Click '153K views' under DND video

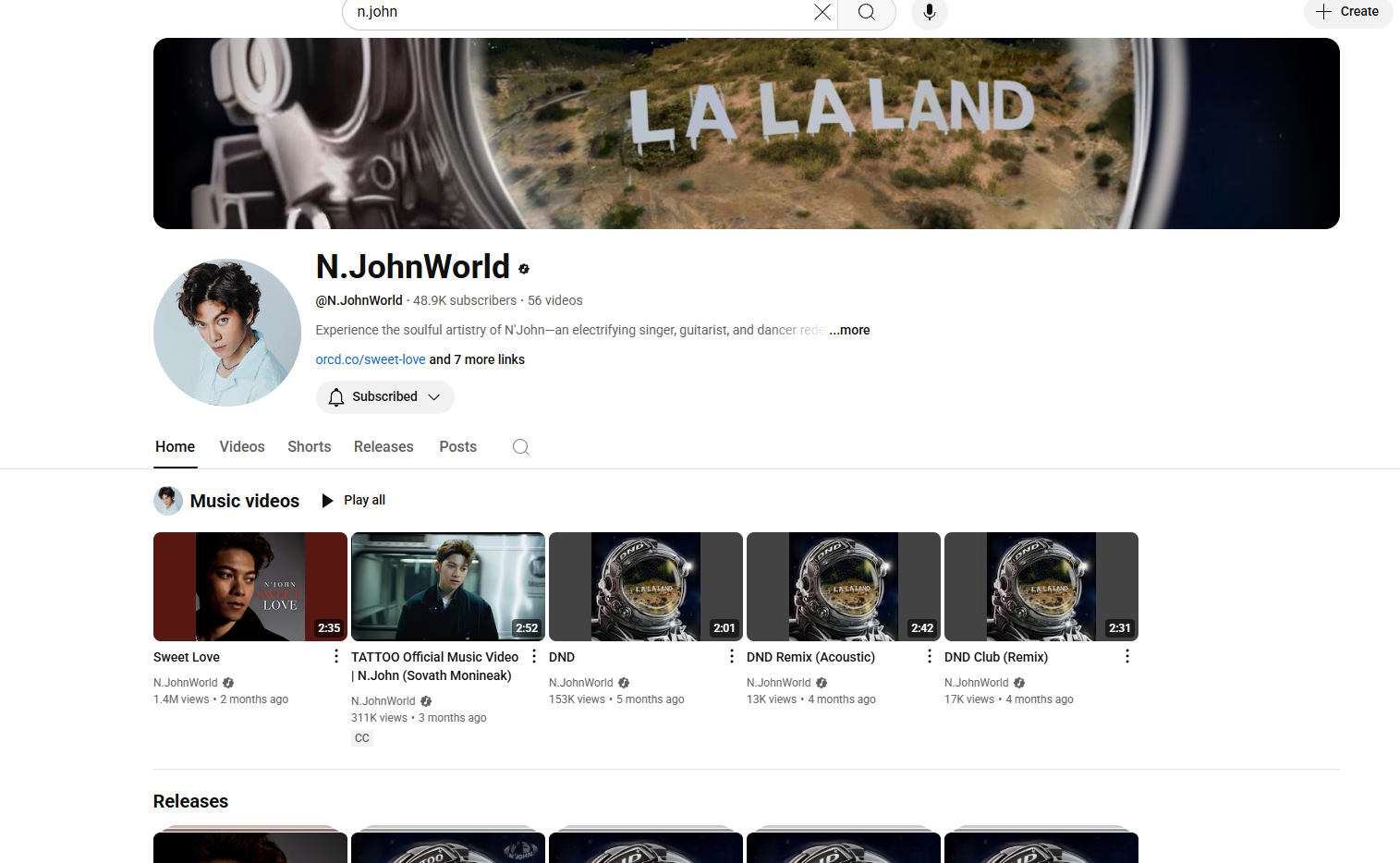pos(578,699)
